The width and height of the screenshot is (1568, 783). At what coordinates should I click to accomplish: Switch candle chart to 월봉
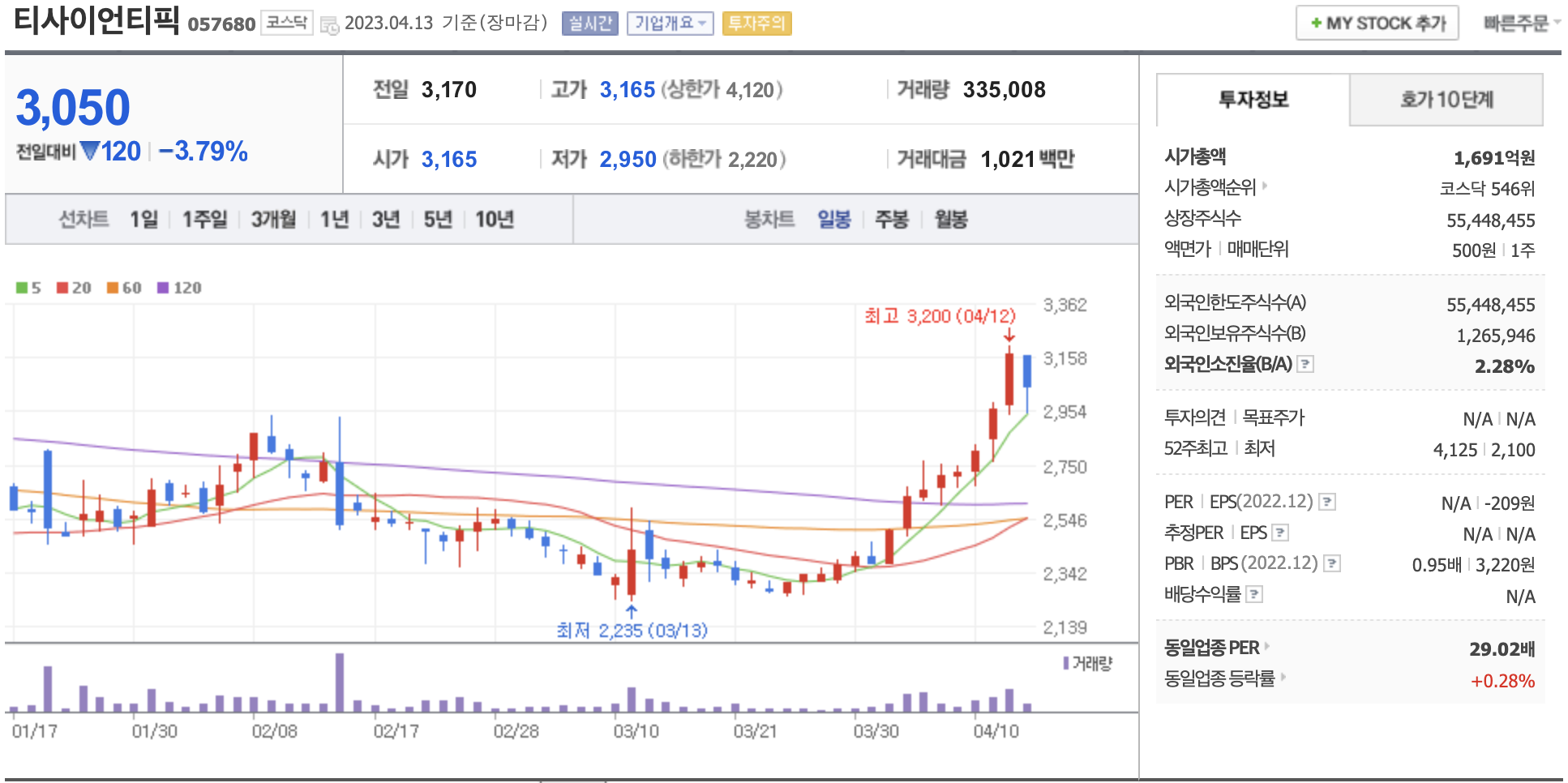pyautogui.click(x=950, y=220)
